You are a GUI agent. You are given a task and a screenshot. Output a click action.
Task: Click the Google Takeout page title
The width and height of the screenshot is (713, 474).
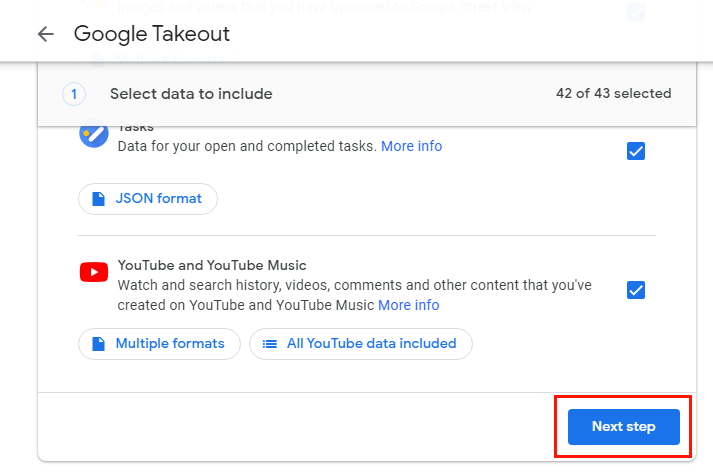tap(152, 34)
